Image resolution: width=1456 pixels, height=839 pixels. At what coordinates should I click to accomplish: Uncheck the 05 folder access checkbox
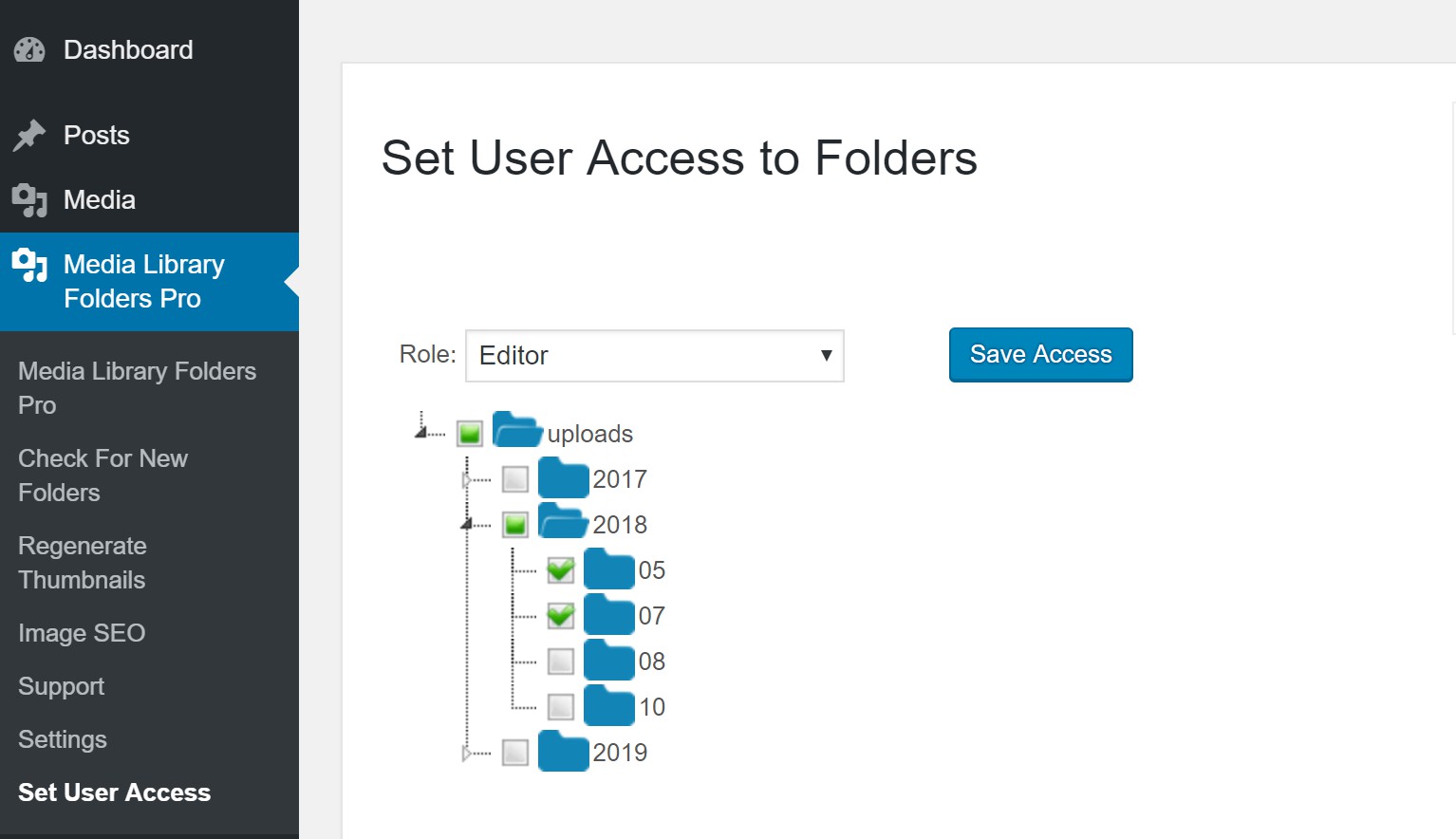[x=560, y=569]
